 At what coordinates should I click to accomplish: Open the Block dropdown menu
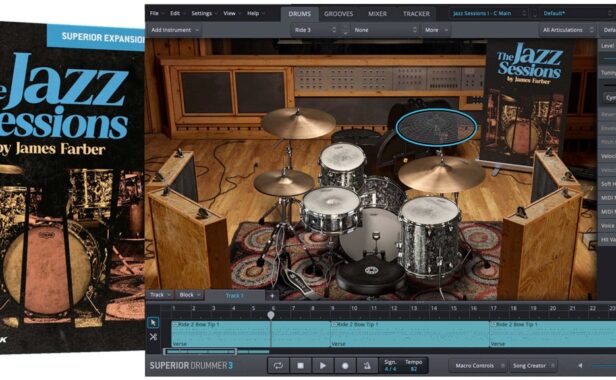point(190,295)
